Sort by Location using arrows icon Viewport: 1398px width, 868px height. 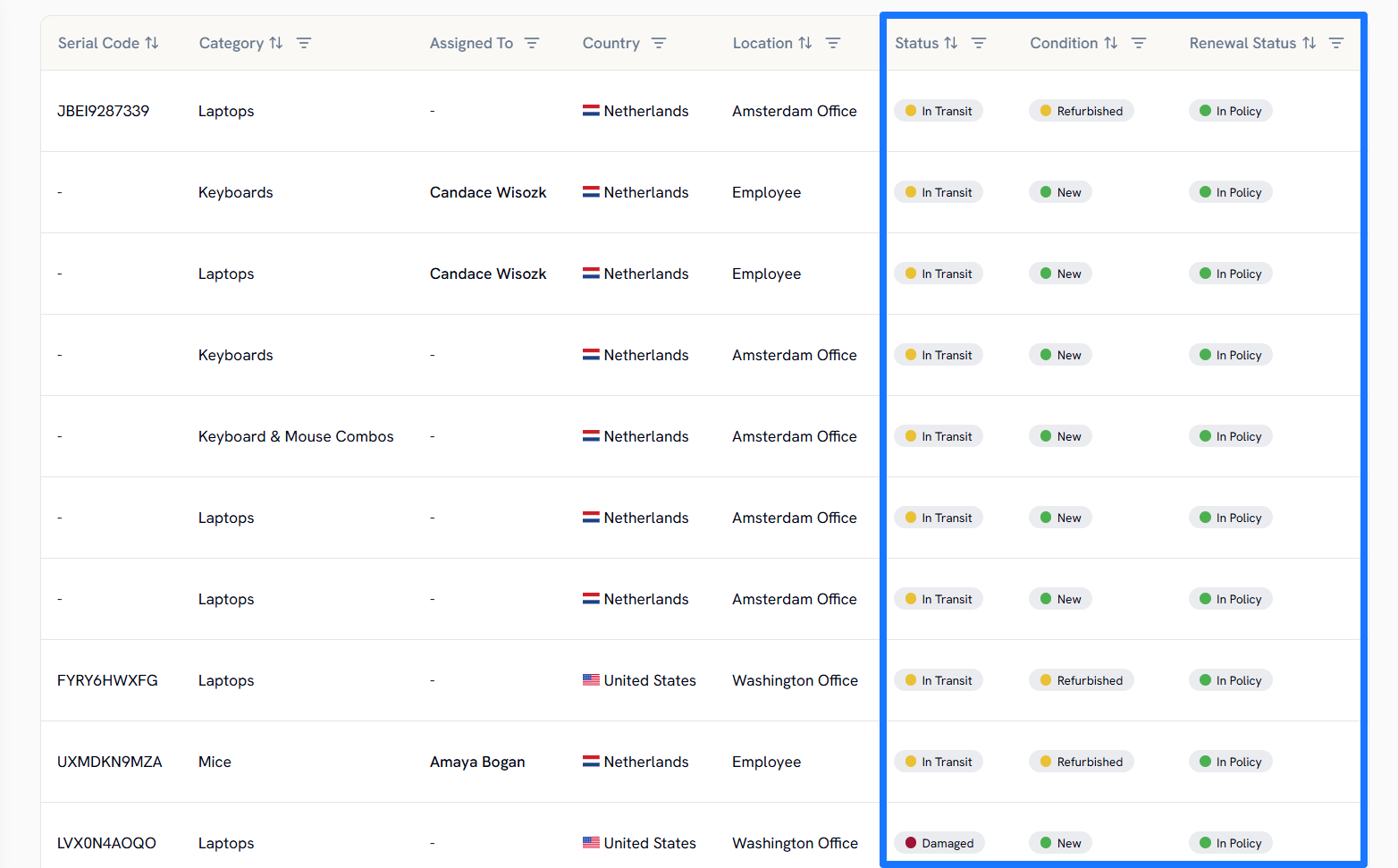point(805,43)
